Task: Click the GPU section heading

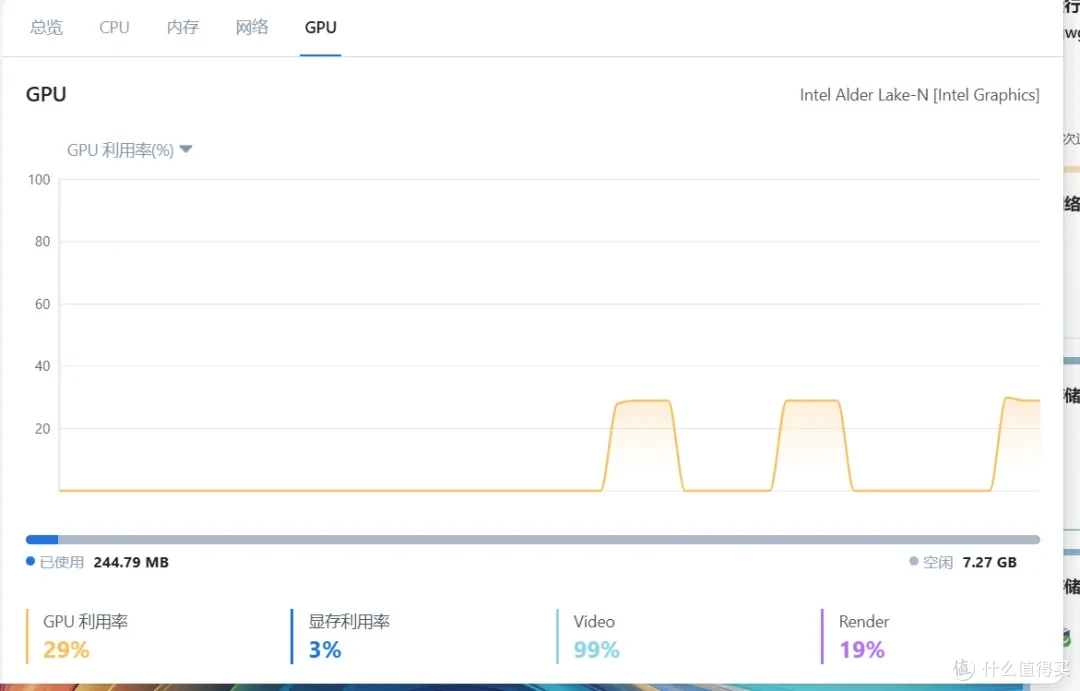Action: coord(46,94)
